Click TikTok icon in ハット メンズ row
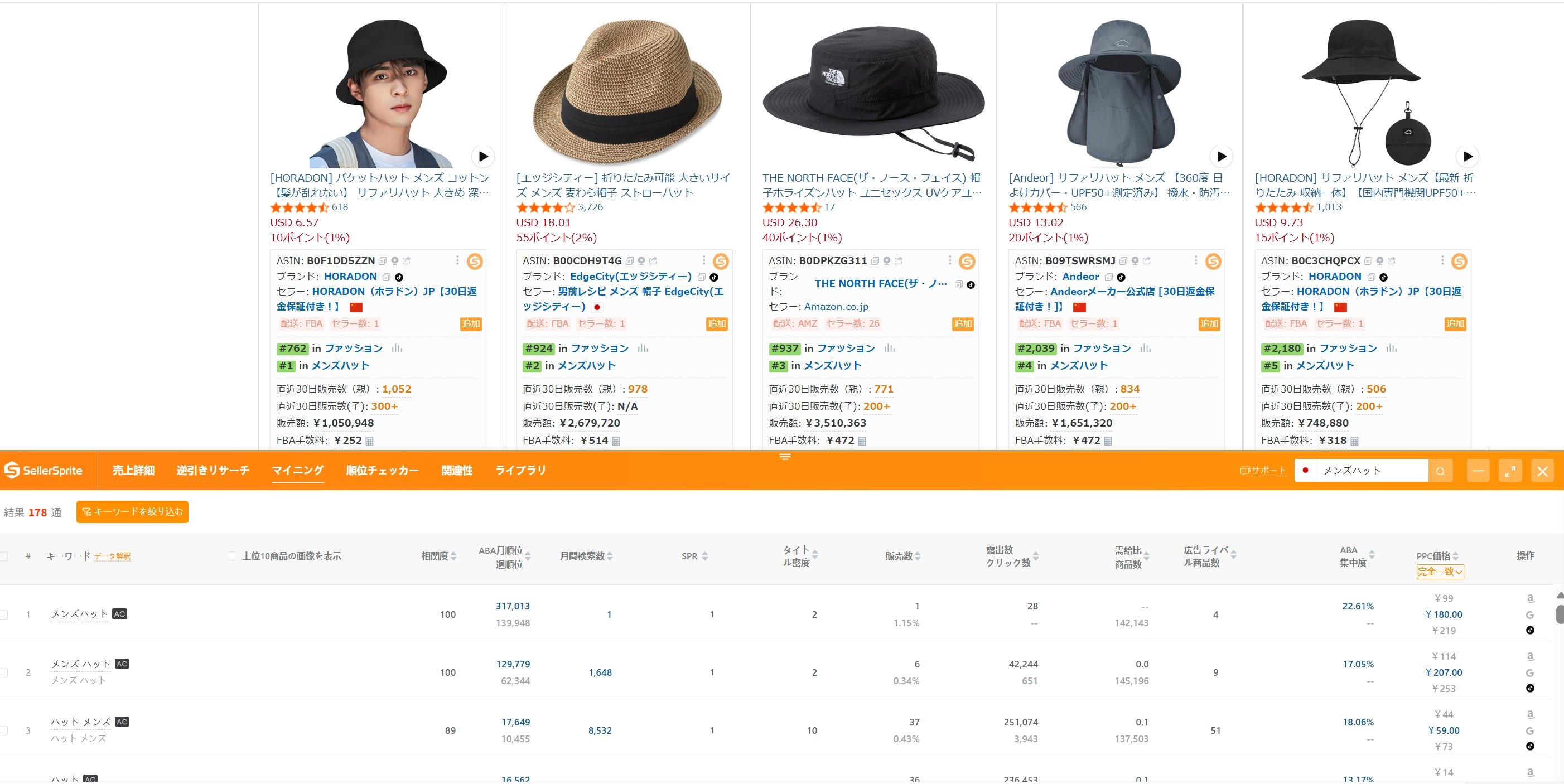This screenshot has width=1564, height=784. click(x=1530, y=747)
